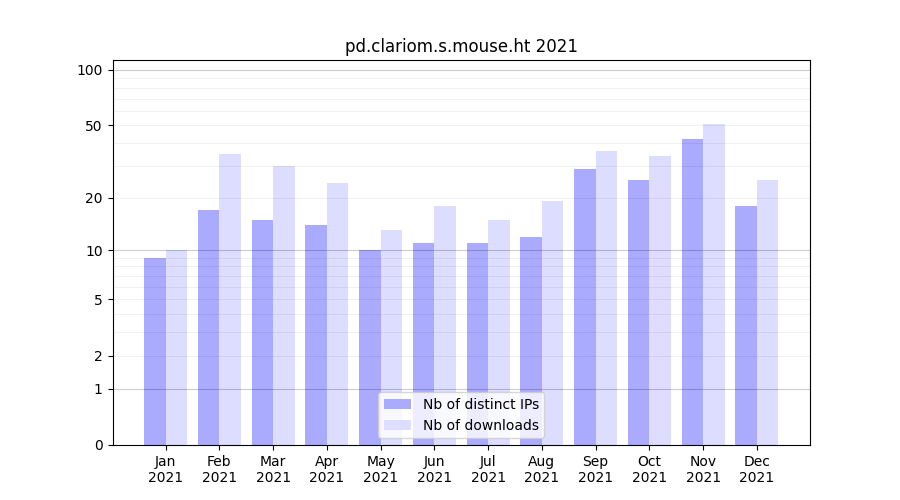Select the 0 y-axis tick label
The width and height of the screenshot is (900, 500).
coord(98,445)
